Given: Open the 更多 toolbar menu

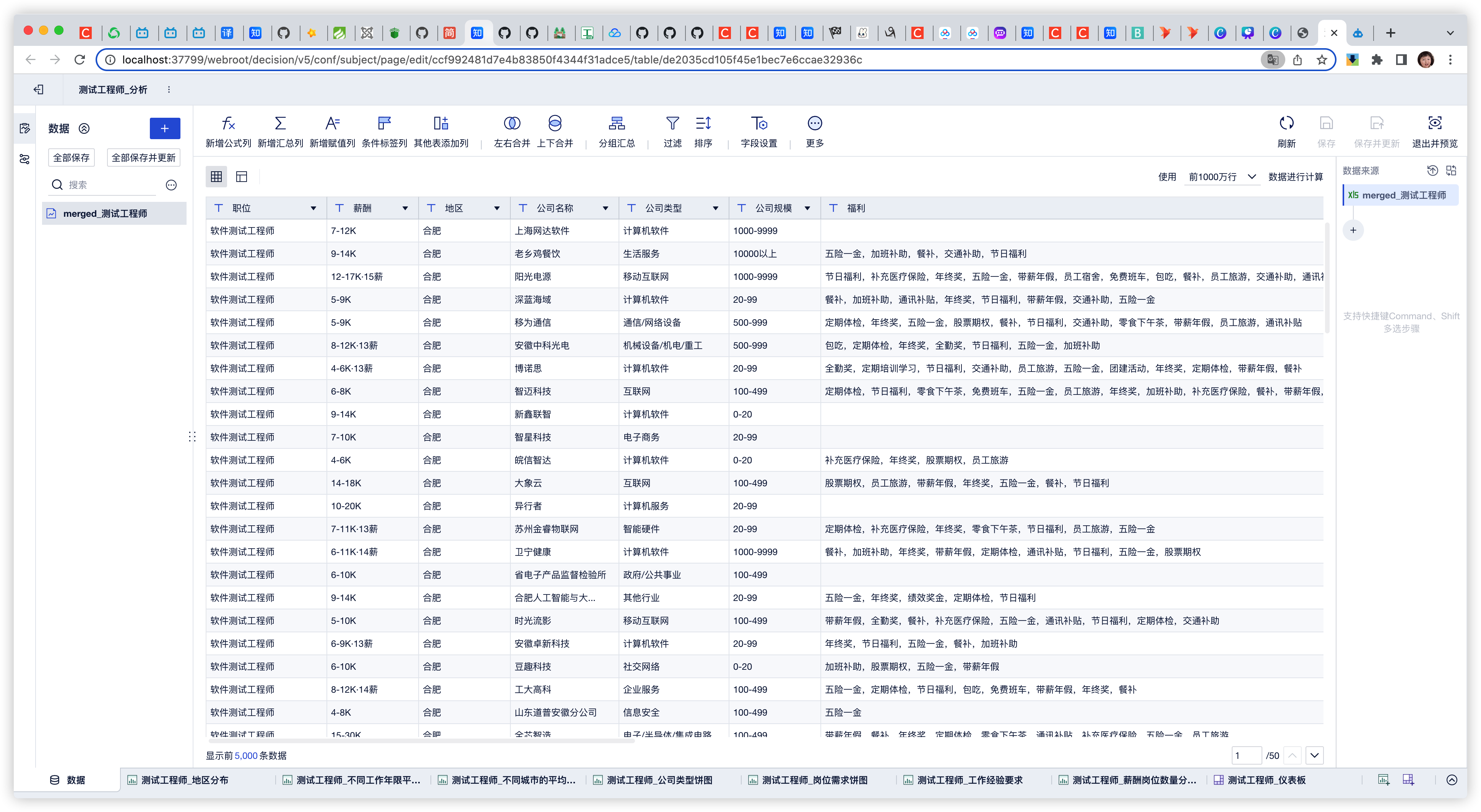Looking at the screenshot, I should coord(815,123).
